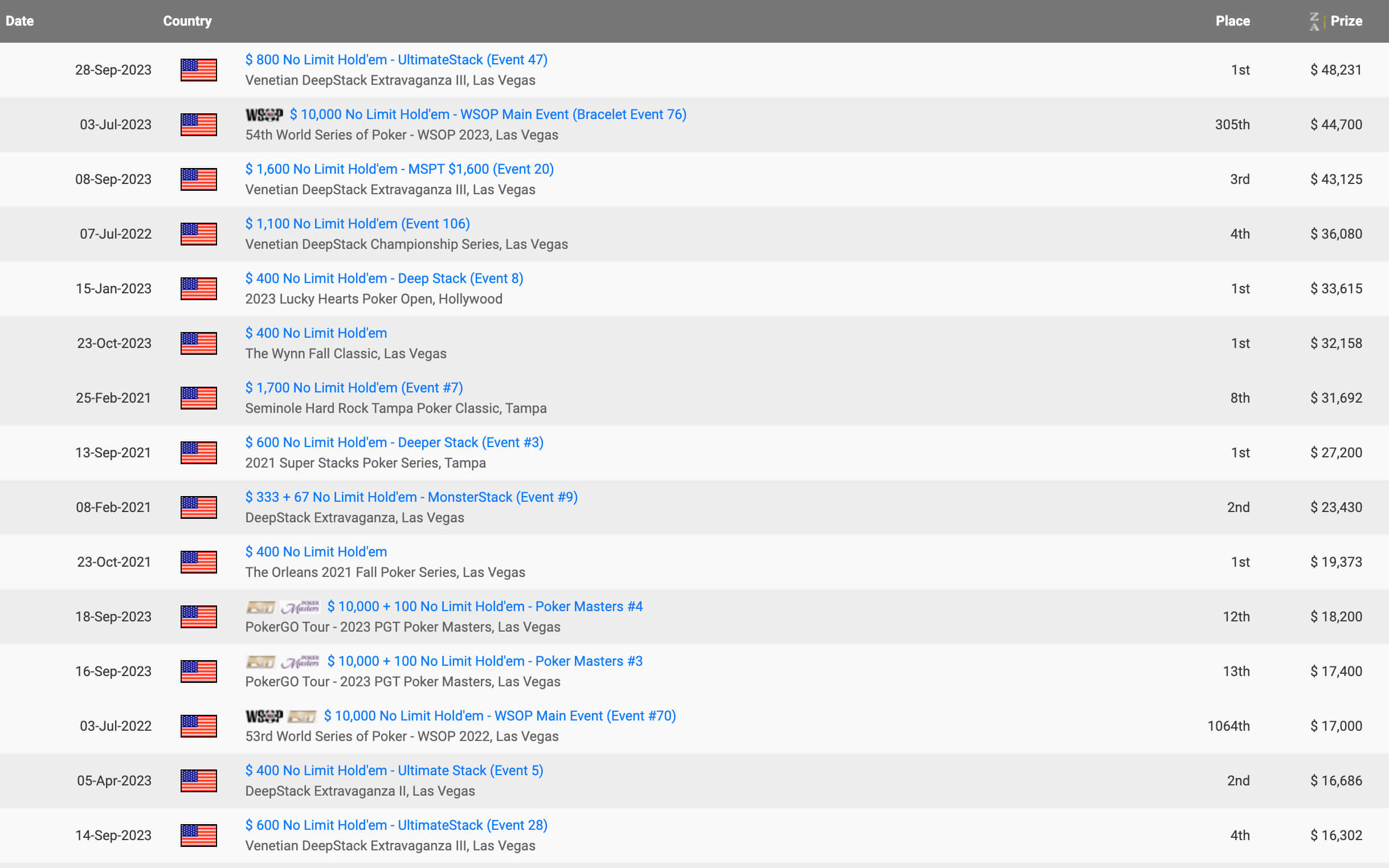Click the US flag on 23-Oct-2021 row
This screenshot has height=868, width=1389.
coord(199,562)
